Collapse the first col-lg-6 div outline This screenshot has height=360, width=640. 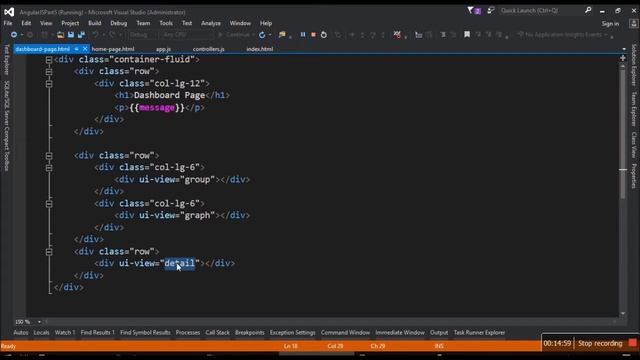pos(49,168)
